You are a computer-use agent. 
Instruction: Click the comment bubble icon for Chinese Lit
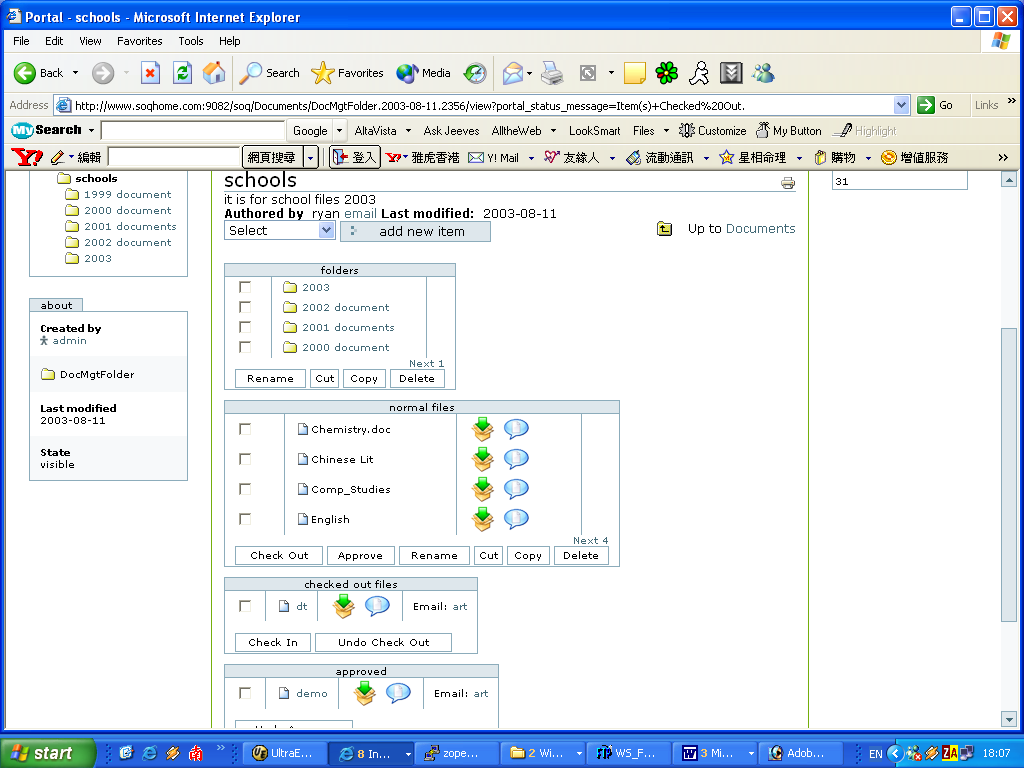(x=516, y=459)
